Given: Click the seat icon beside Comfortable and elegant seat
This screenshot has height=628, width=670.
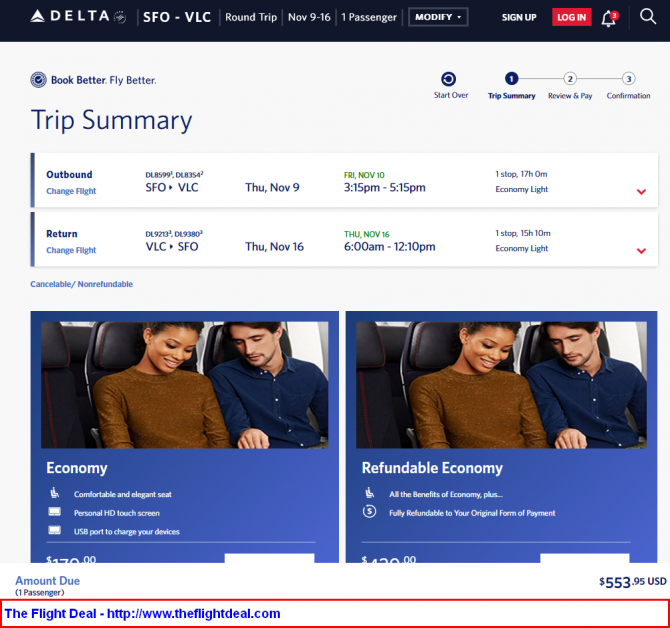Looking at the screenshot, I should [55, 493].
